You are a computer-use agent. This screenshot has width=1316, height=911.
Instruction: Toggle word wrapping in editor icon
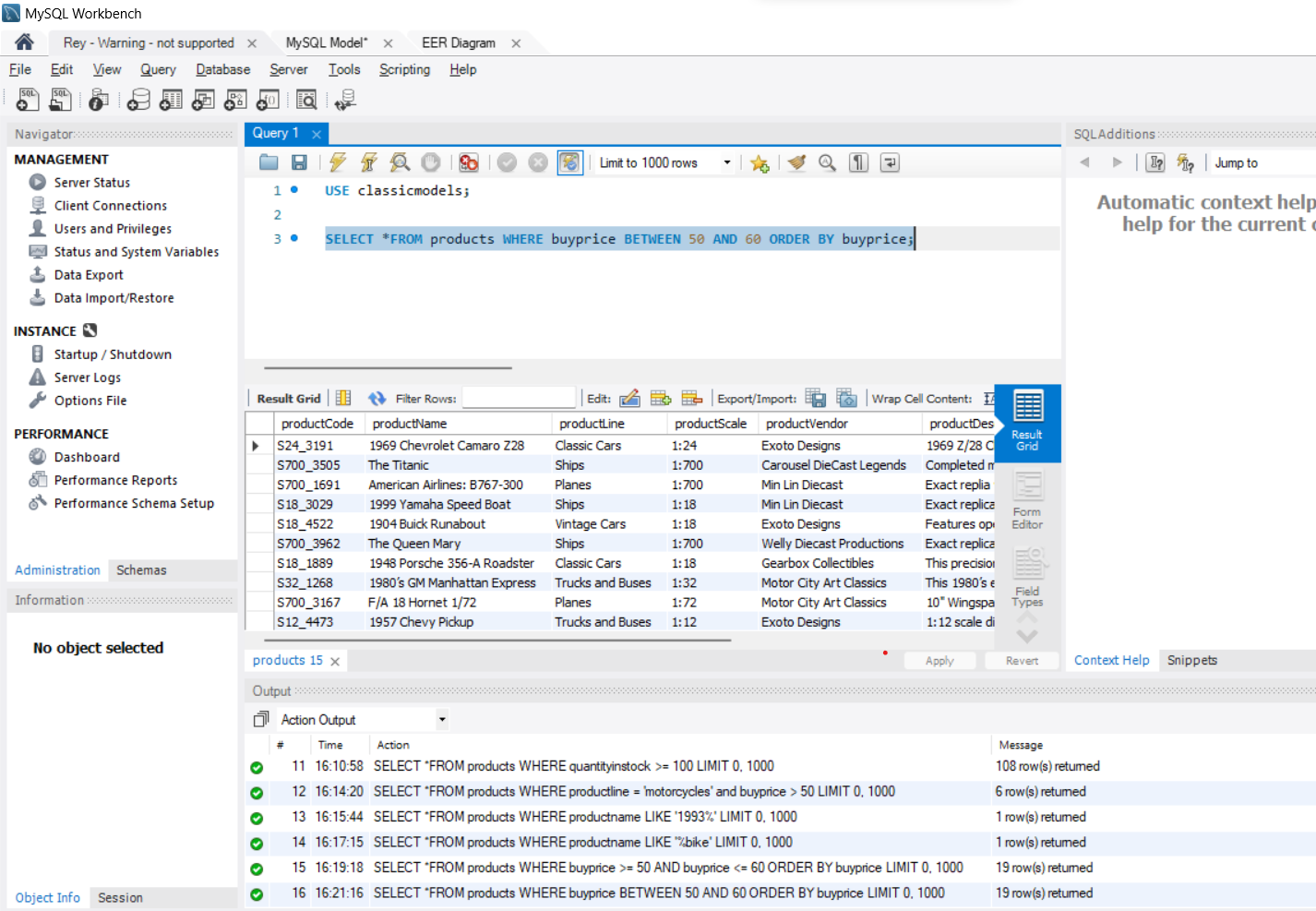point(890,162)
